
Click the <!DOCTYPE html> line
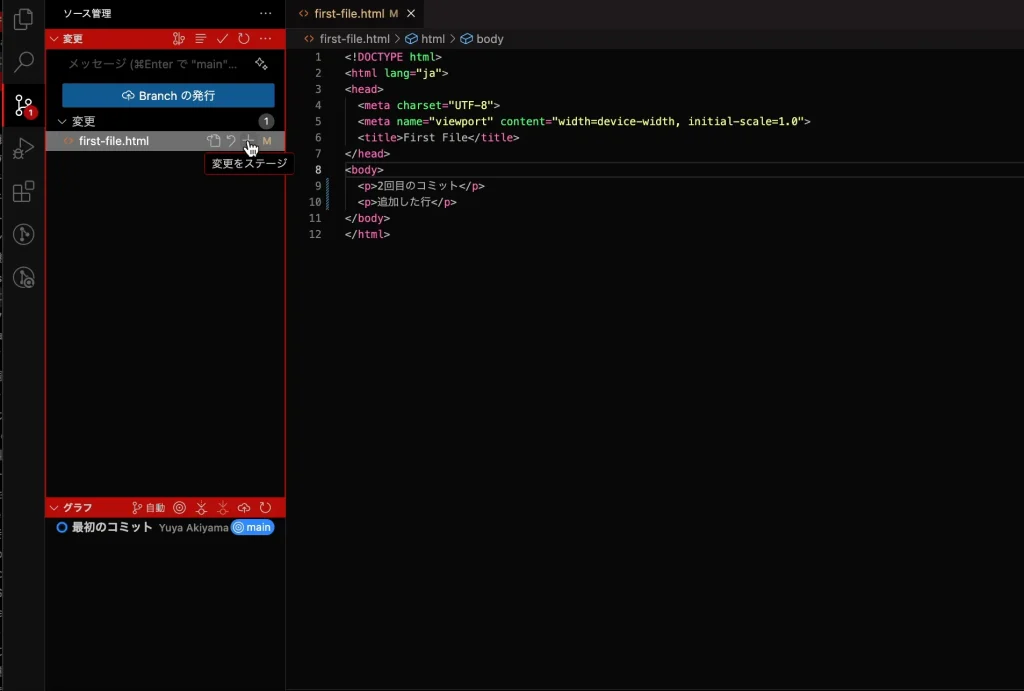[393, 57]
